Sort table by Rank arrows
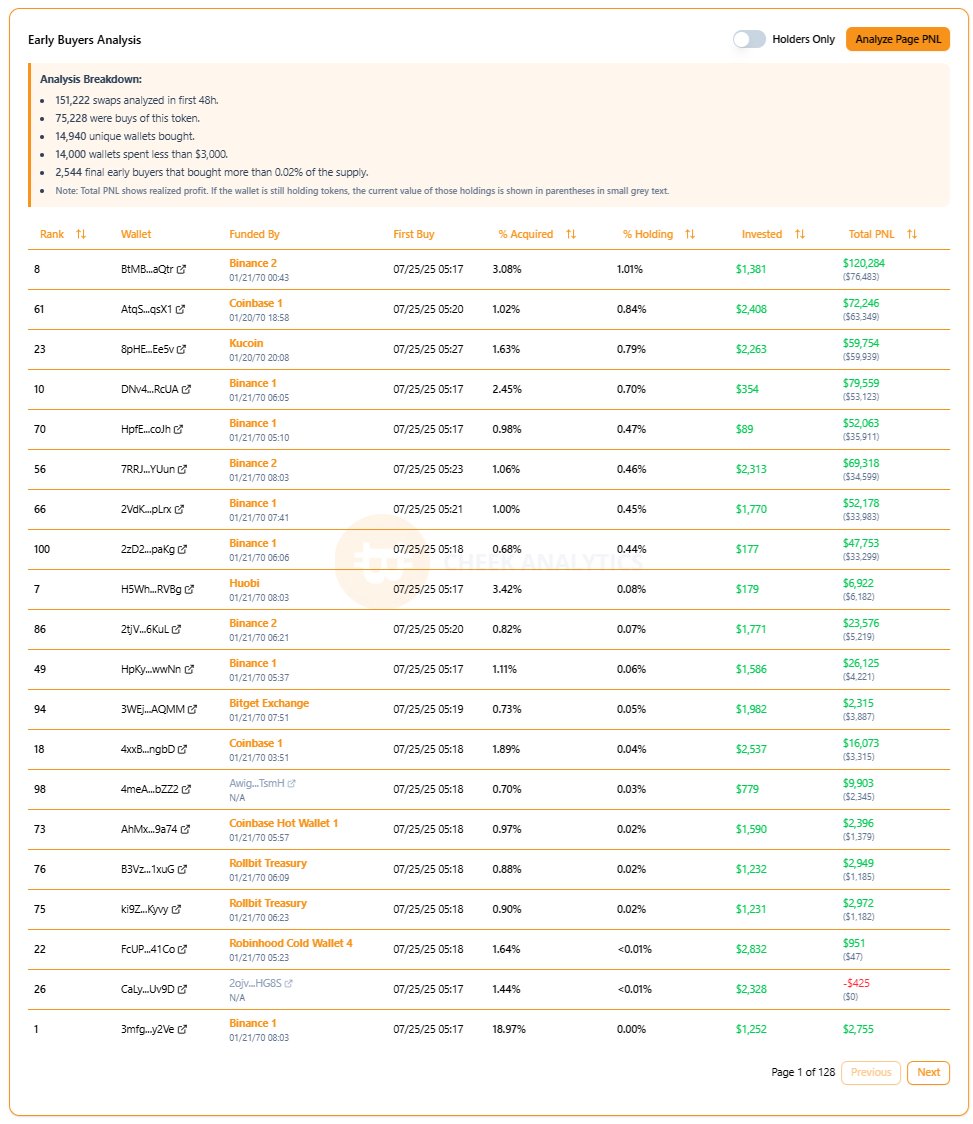 81,234
